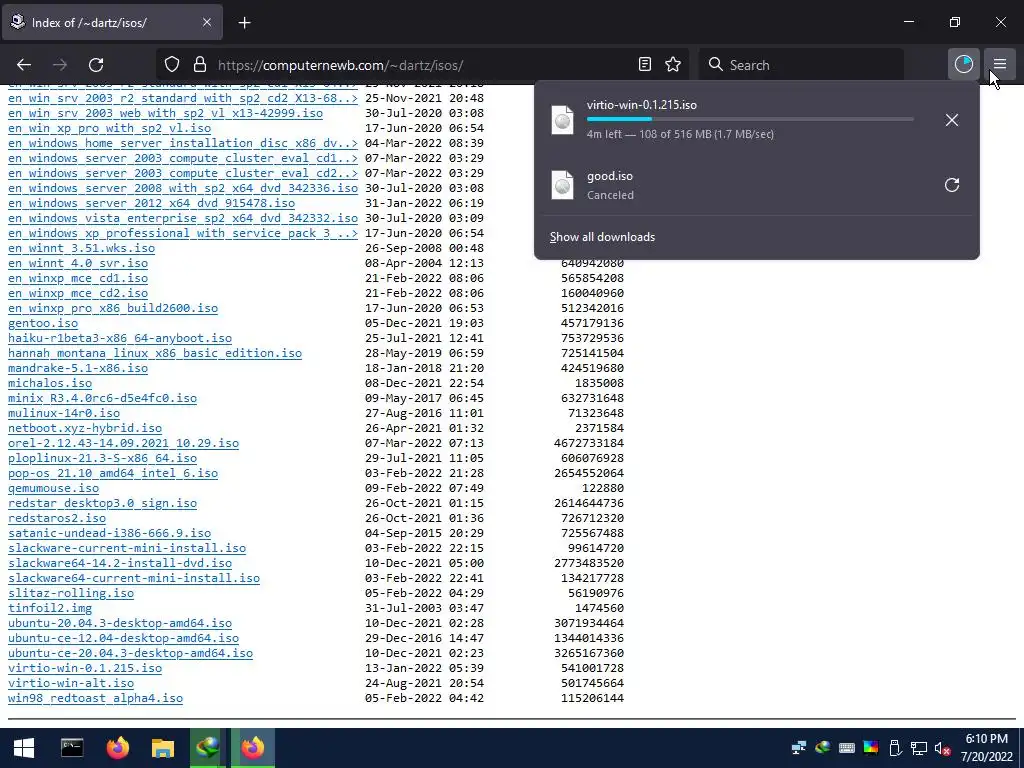The height and width of the screenshot is (768, 1024).
Task: Click the download progress bar for virtio-win
Action: (x=750, y=119)
